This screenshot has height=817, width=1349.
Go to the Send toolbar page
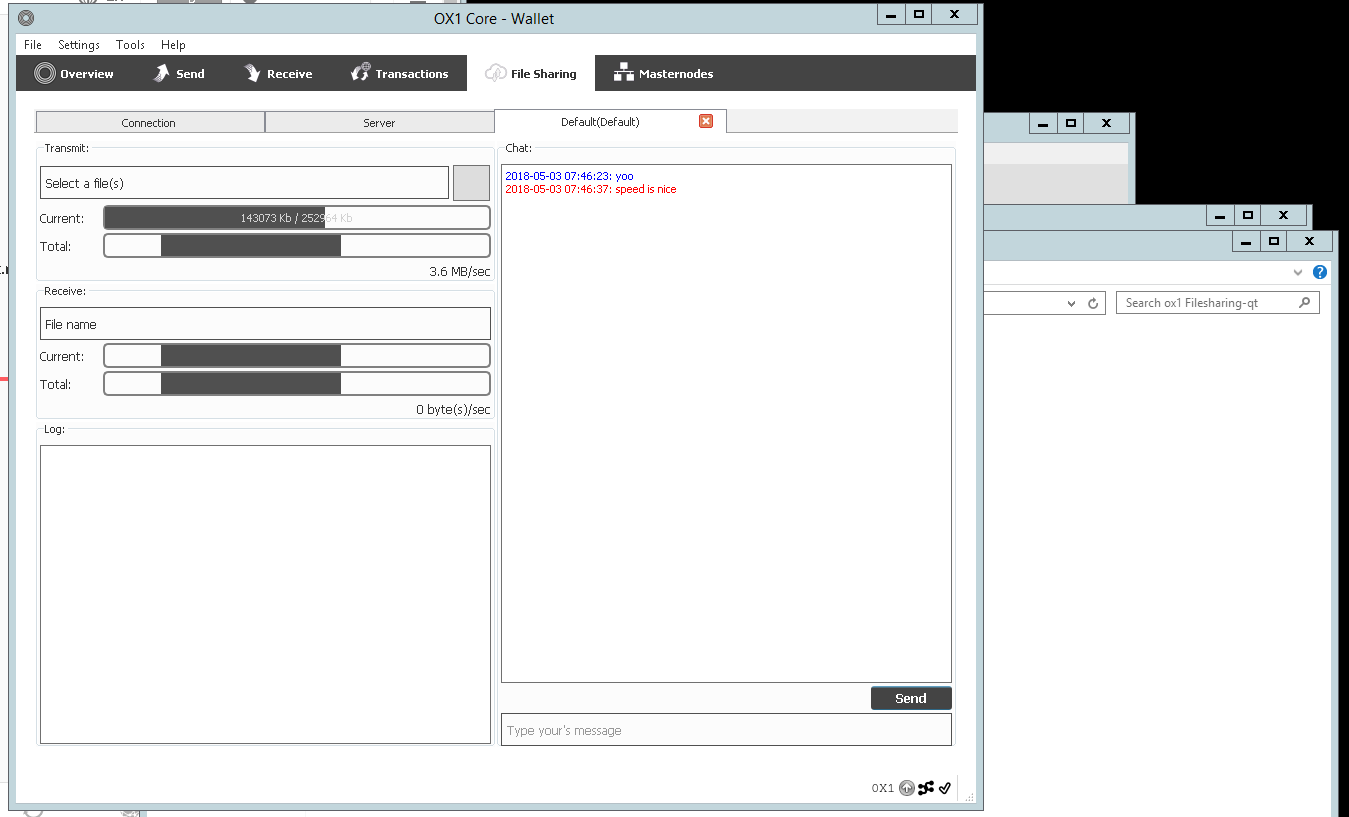pos(178,74)
